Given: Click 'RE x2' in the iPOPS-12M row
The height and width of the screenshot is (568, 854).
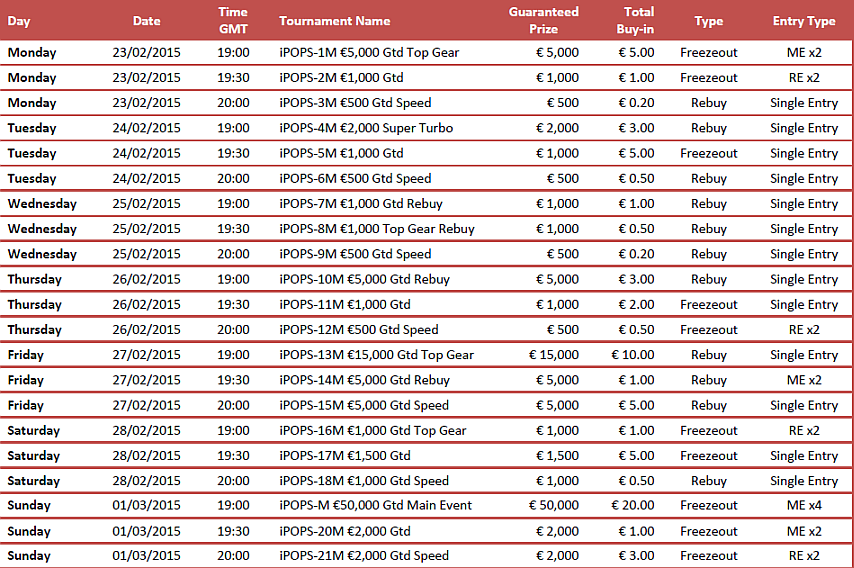Looking at the screenshot, I should tap(804, 329).
